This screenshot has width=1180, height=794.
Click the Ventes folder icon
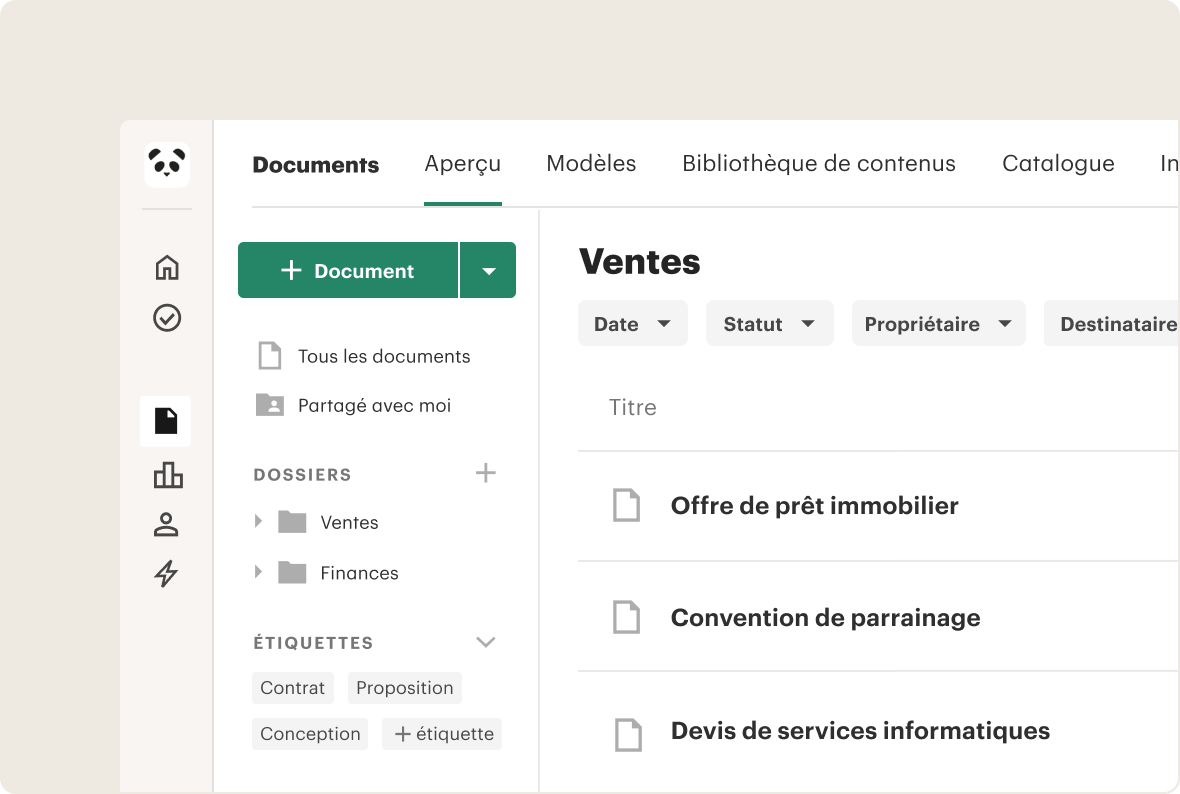coord(292,522)
